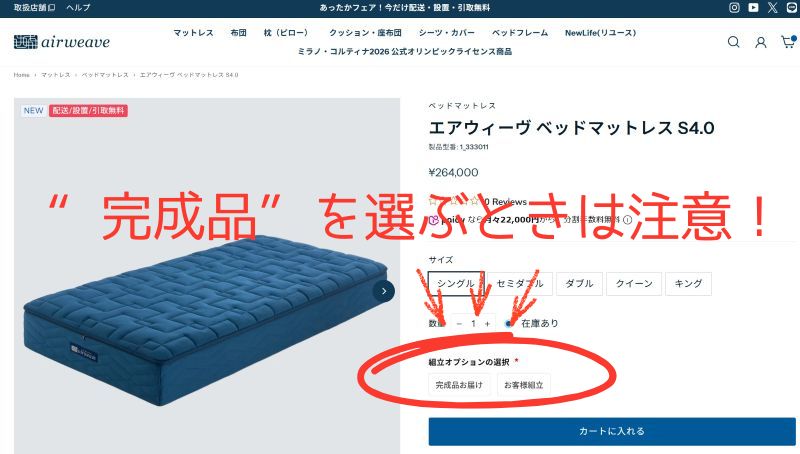This screenshot has height=454, width=800.
Task: Select the シングル size option
Action: click(x=456, y=284)
